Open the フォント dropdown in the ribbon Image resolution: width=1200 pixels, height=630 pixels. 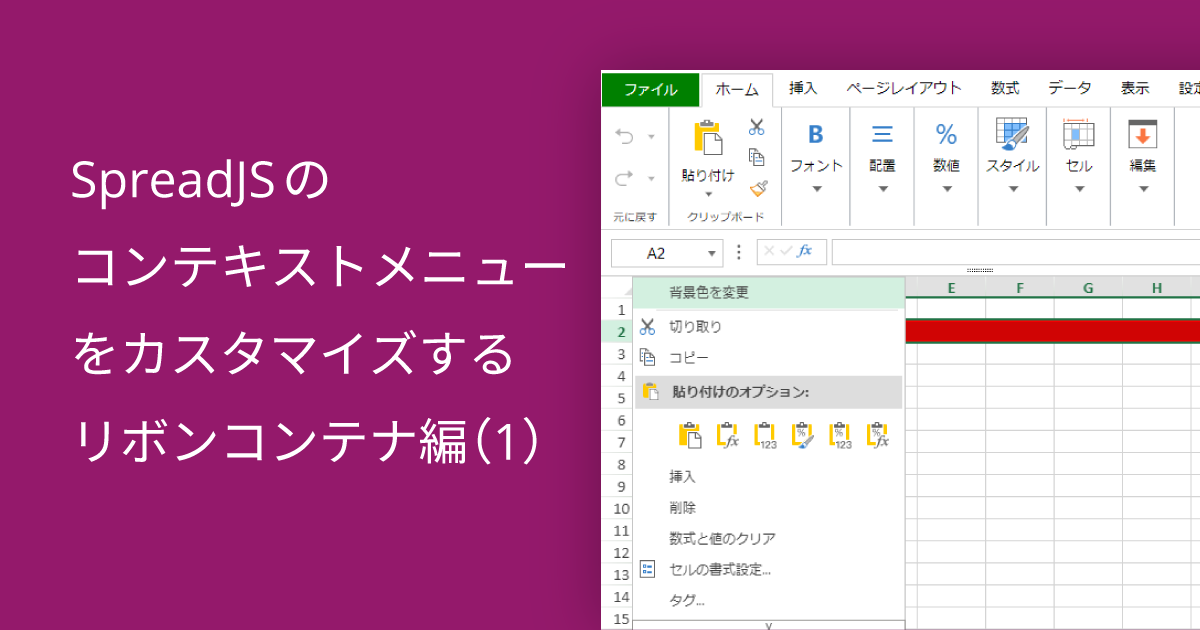[816, 189]
